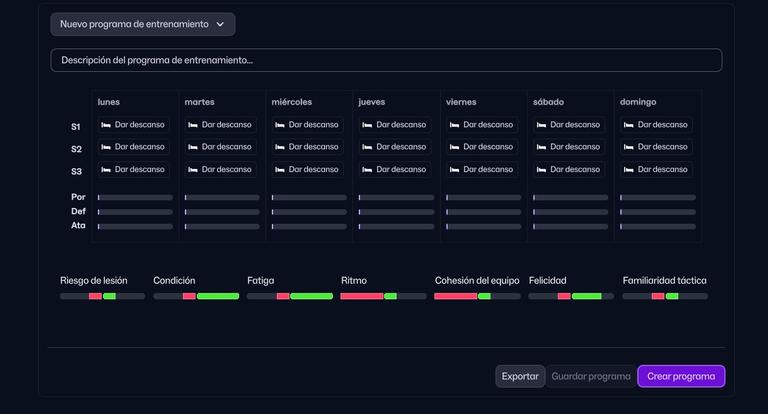Click bed icon in domingo S3 cell
This screenshot has height=414, width=768.
coord(628,170)
